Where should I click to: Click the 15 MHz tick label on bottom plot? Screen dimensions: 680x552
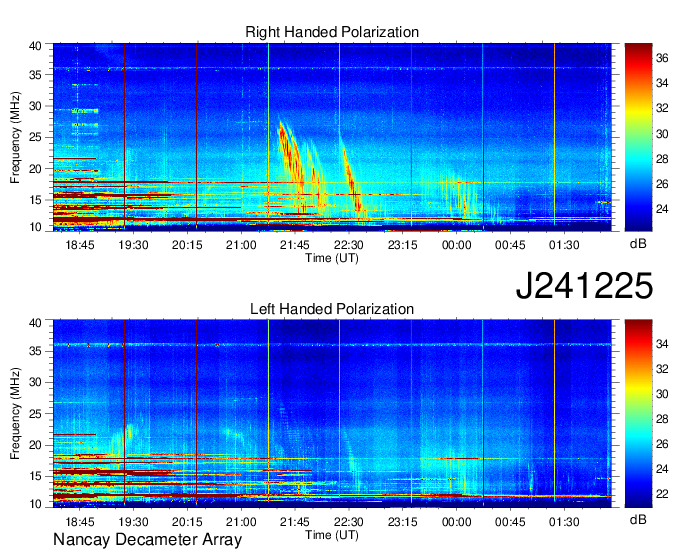35,477
